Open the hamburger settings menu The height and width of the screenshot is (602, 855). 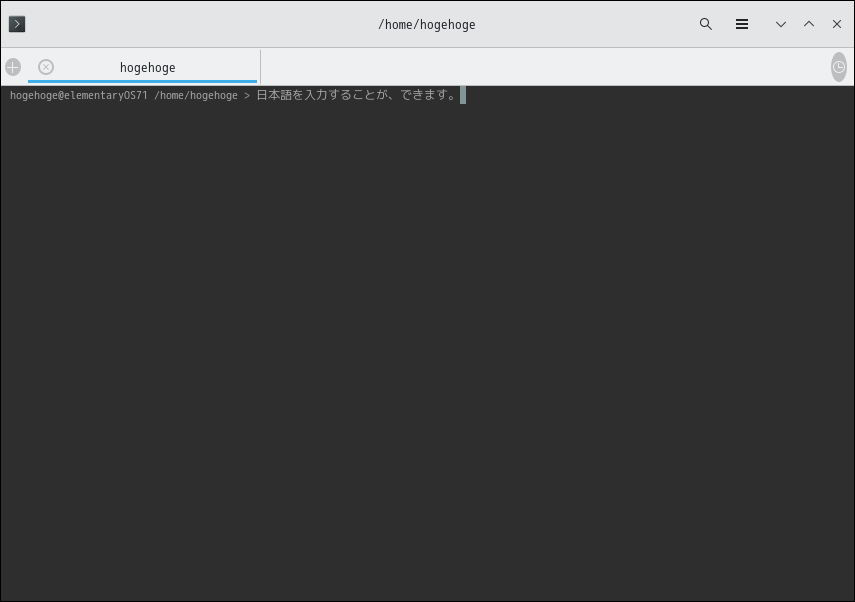click(x=742, y=24)
